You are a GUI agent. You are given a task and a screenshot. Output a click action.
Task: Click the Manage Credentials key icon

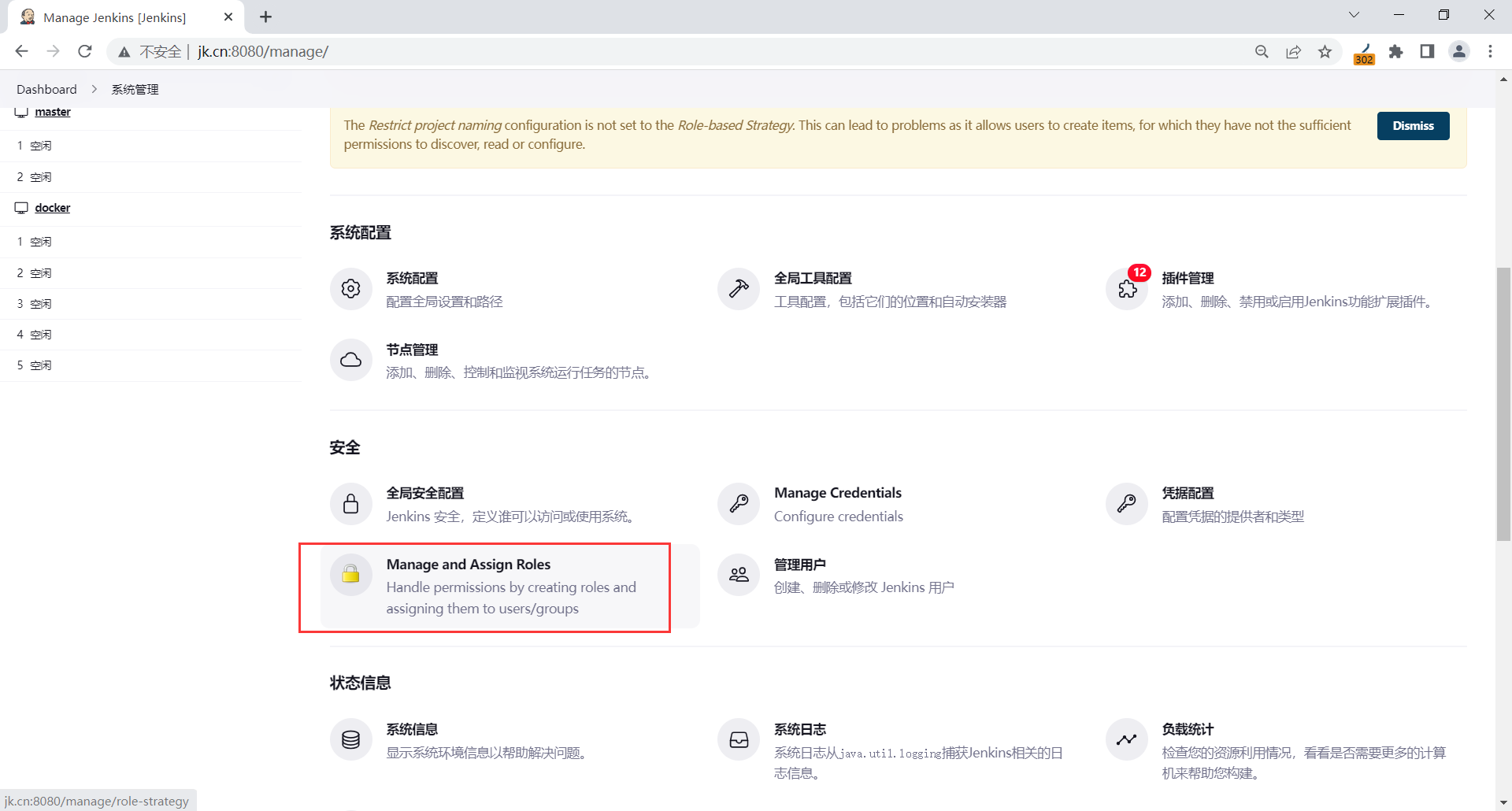pos(739,504)
